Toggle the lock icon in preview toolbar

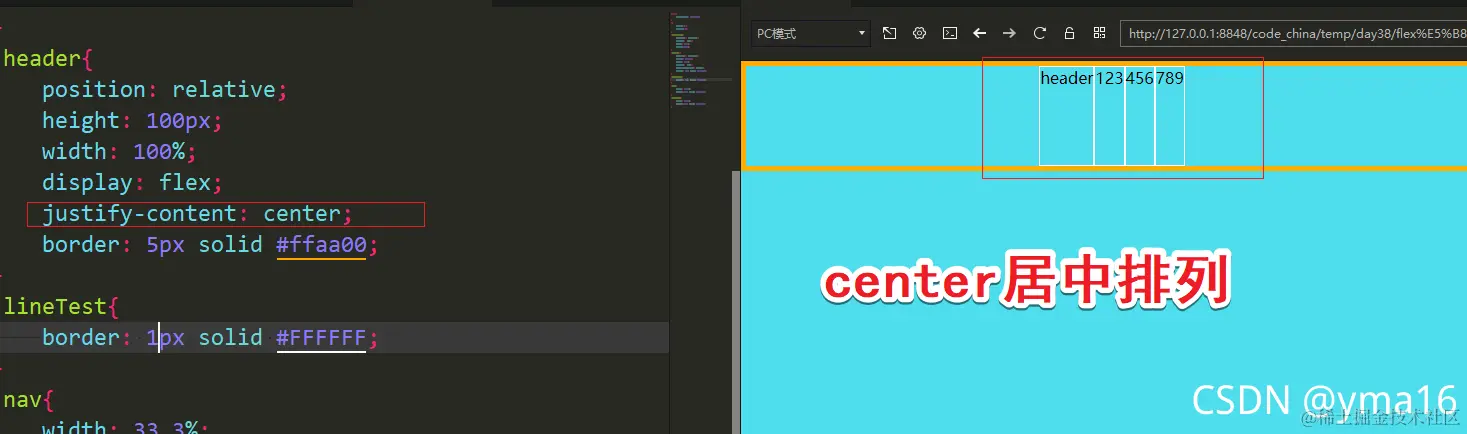point(1069,33)
